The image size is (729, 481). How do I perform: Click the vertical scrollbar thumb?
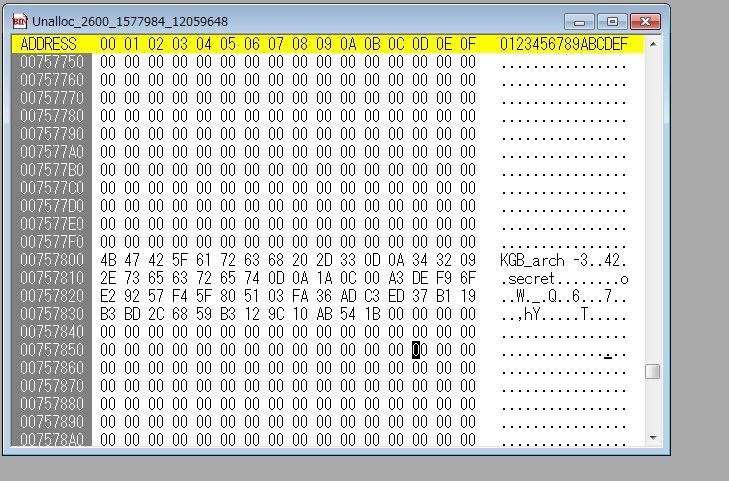[x=653, y=371]
